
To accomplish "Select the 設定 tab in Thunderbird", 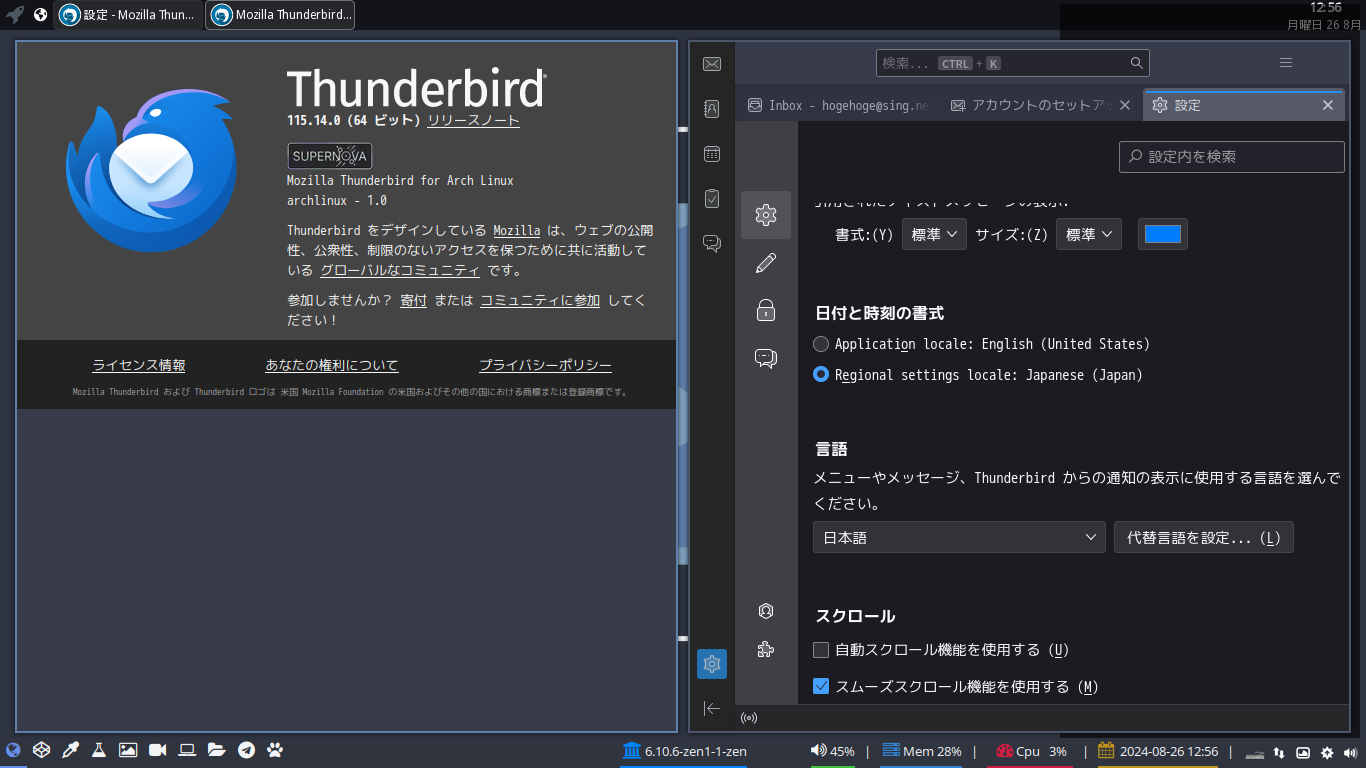I will click(x=1243, y=105).
